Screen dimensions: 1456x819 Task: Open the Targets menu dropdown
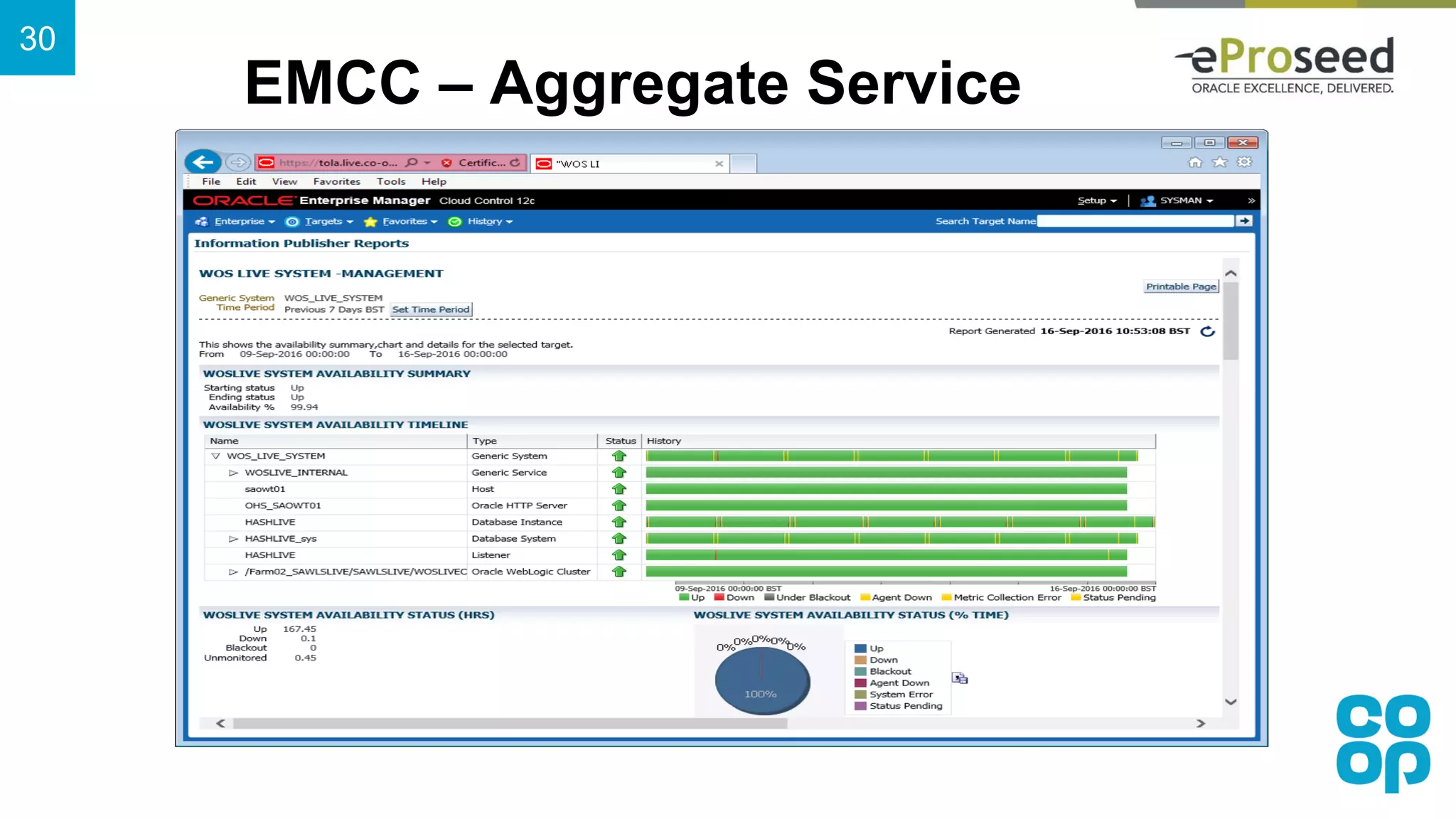point(319,221)
